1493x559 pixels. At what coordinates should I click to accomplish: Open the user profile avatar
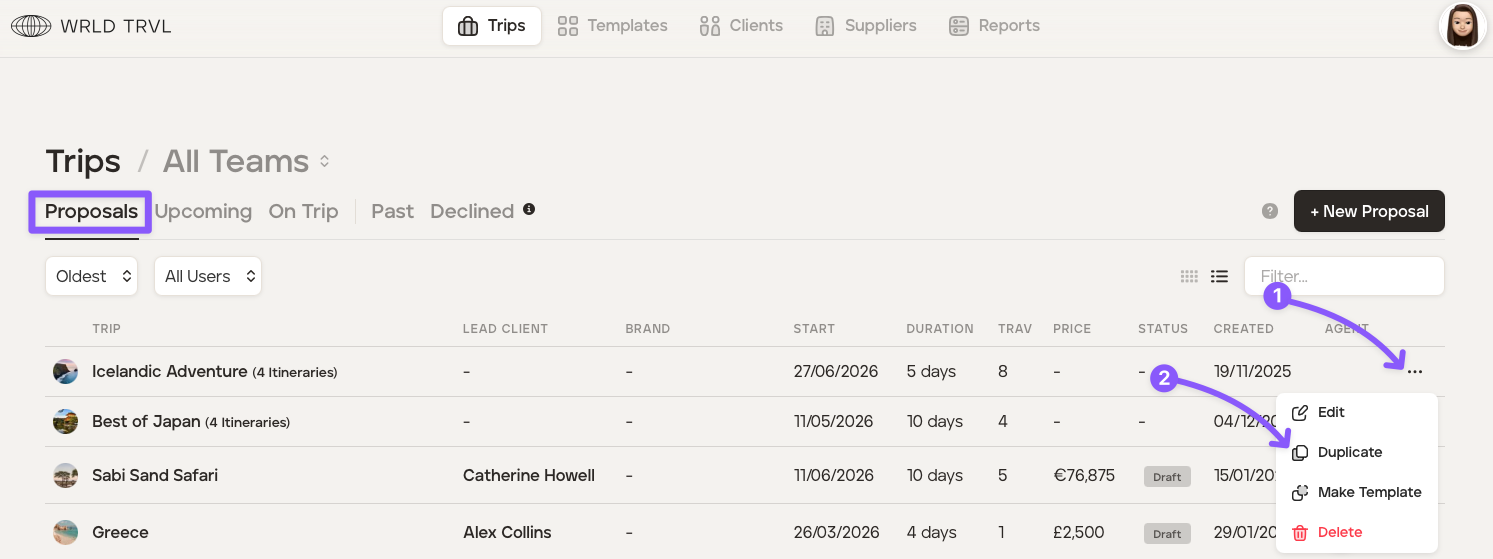click(x=1462, y=26)
